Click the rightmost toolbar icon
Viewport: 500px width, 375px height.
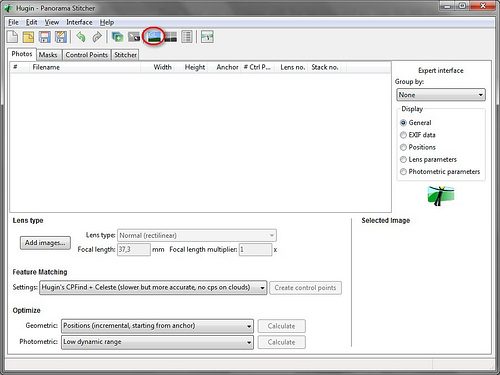click(207, 37)
